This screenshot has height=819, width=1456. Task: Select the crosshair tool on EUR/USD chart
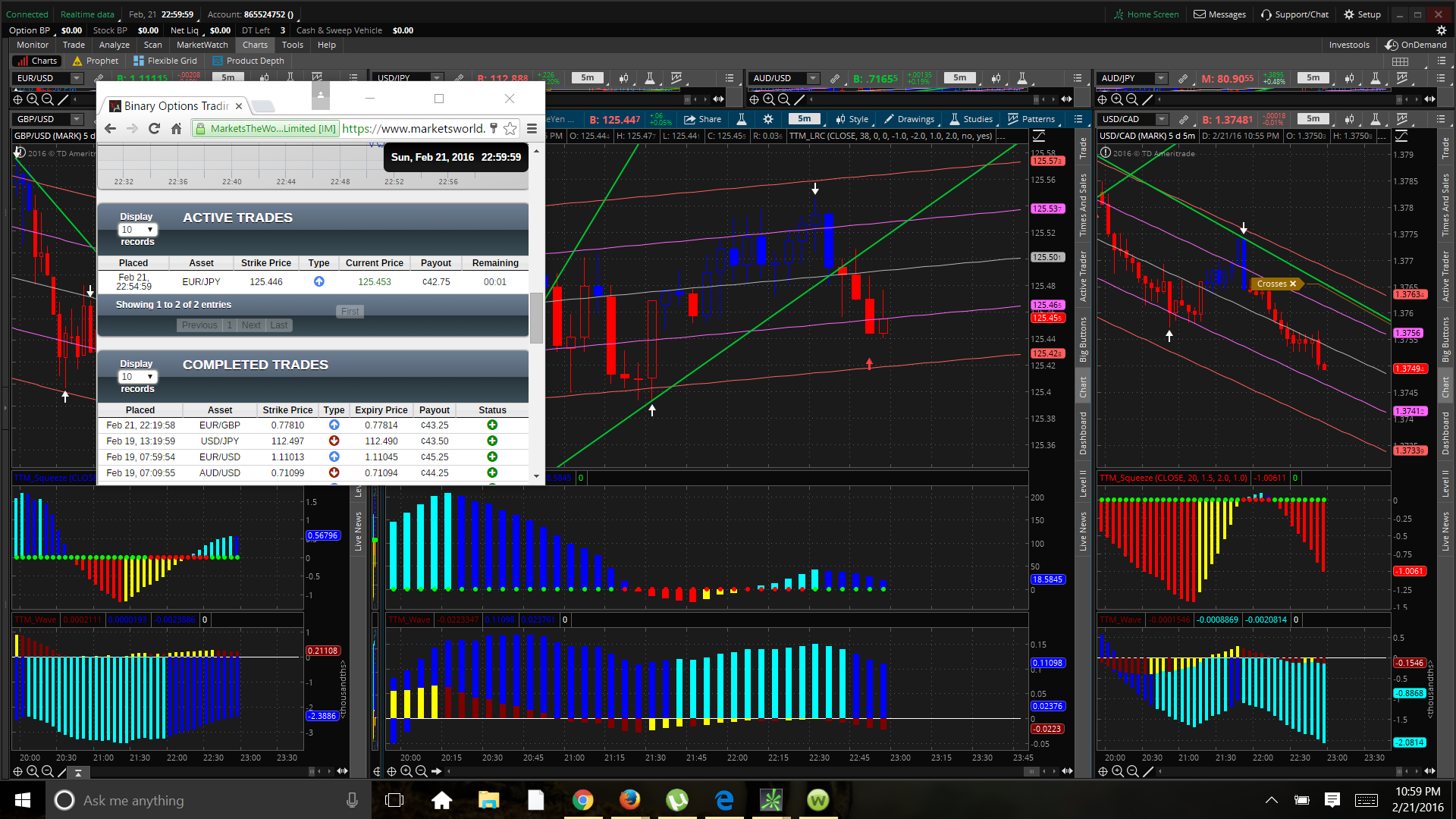(17, 99)
